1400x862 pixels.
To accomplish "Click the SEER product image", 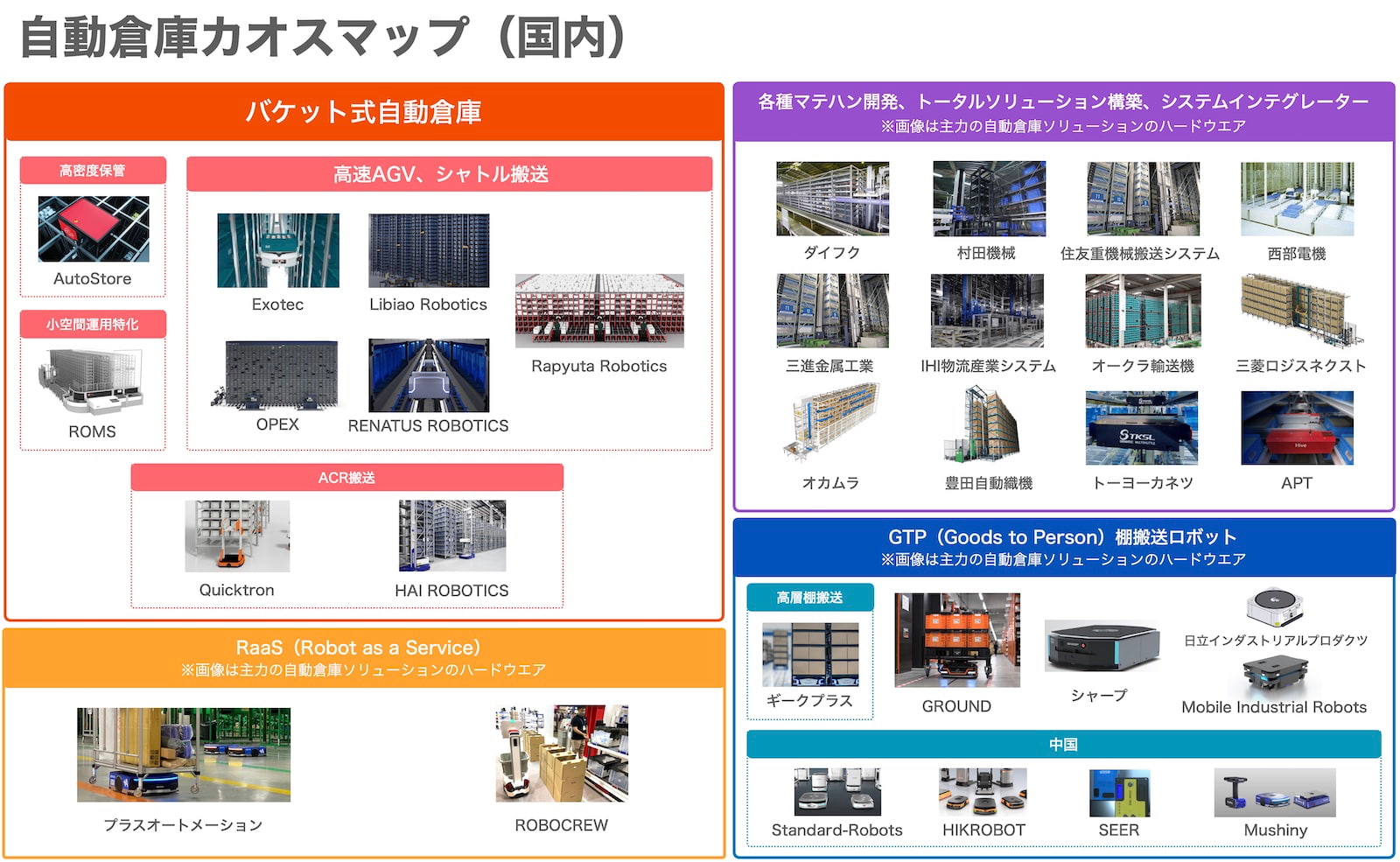I will click(x=1119, y=793).
